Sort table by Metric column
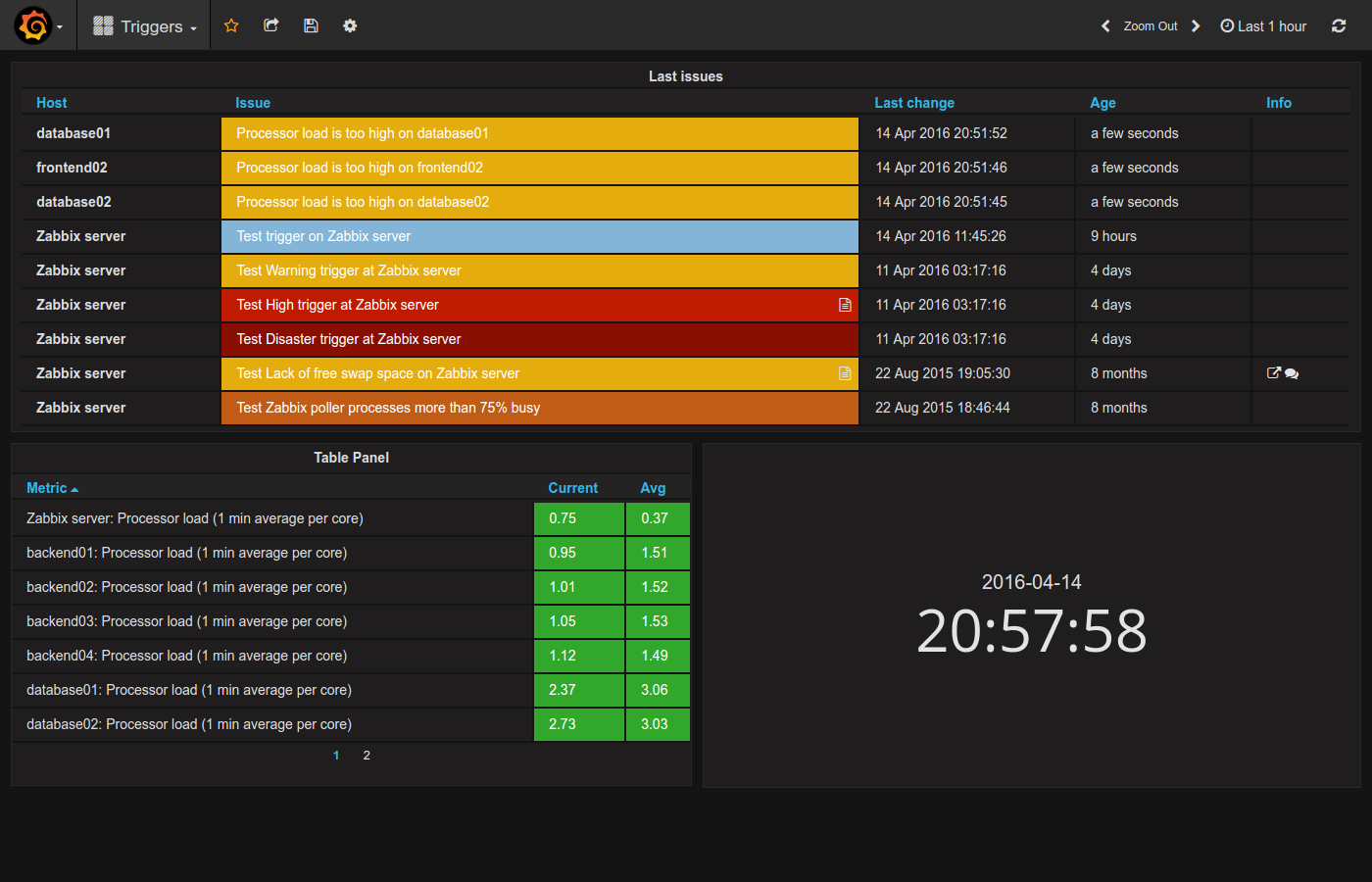1372x882 pixels. pos(47,488)
